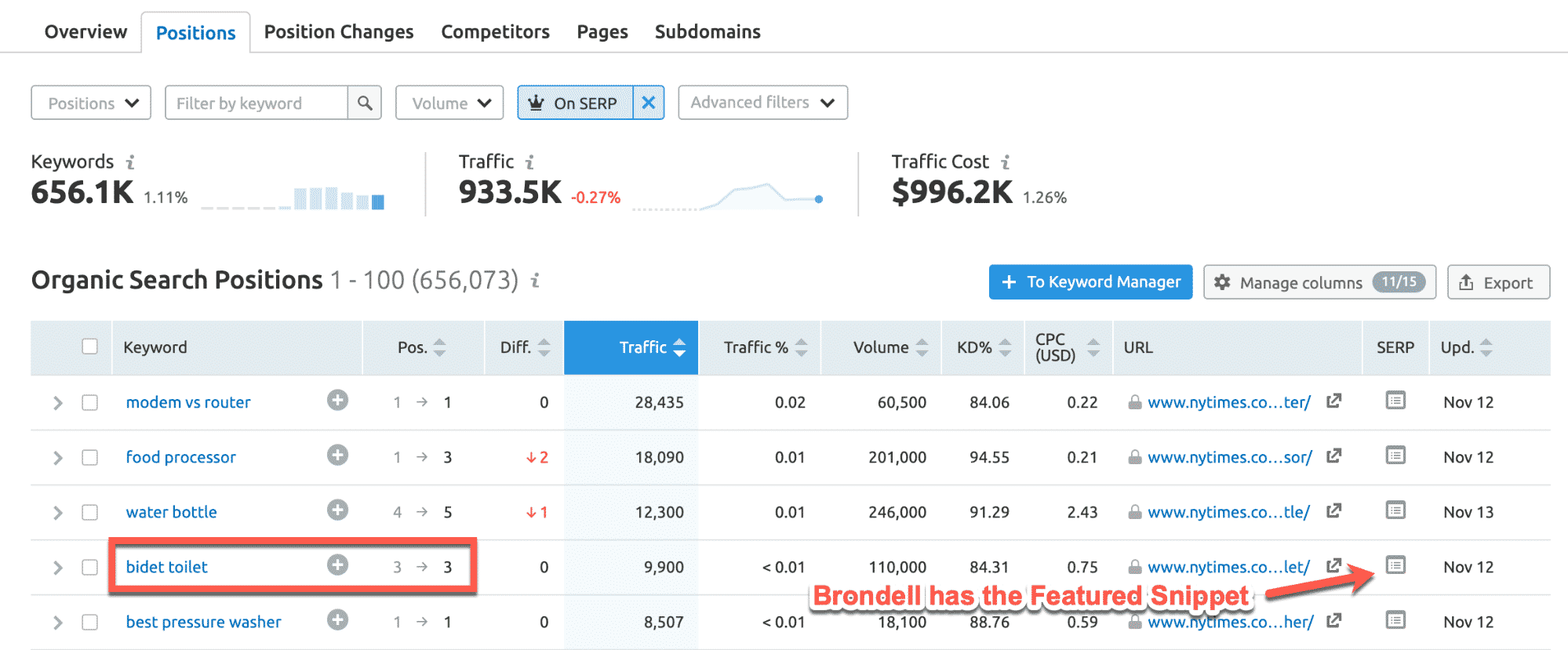Click the Export button
Image resolution: width=1568 pixels, height=650 pixels.
point(1498,282)
